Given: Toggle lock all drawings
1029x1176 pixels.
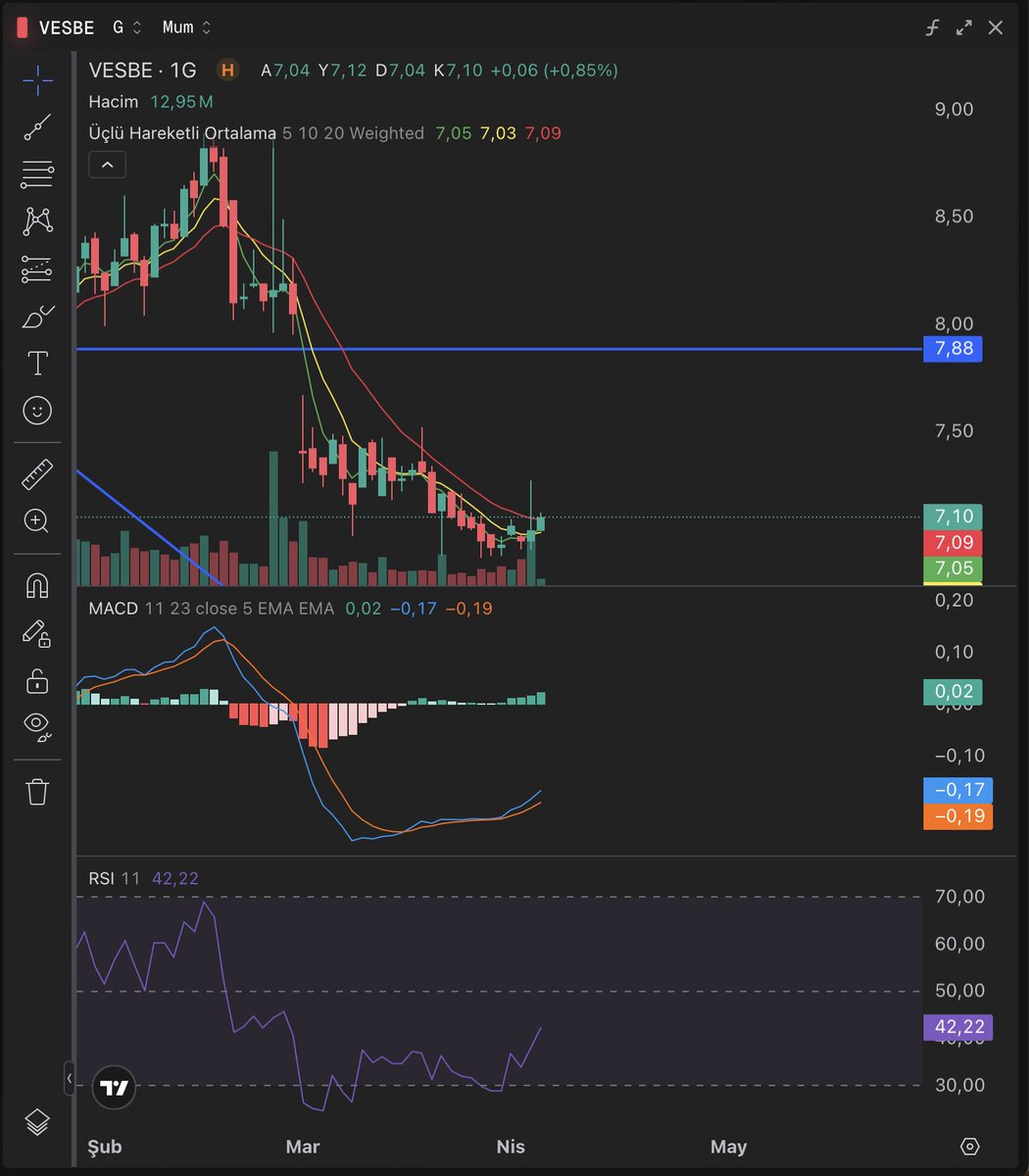Looking at the screenshot, I should pyautogui.click(x=37, y=680).
